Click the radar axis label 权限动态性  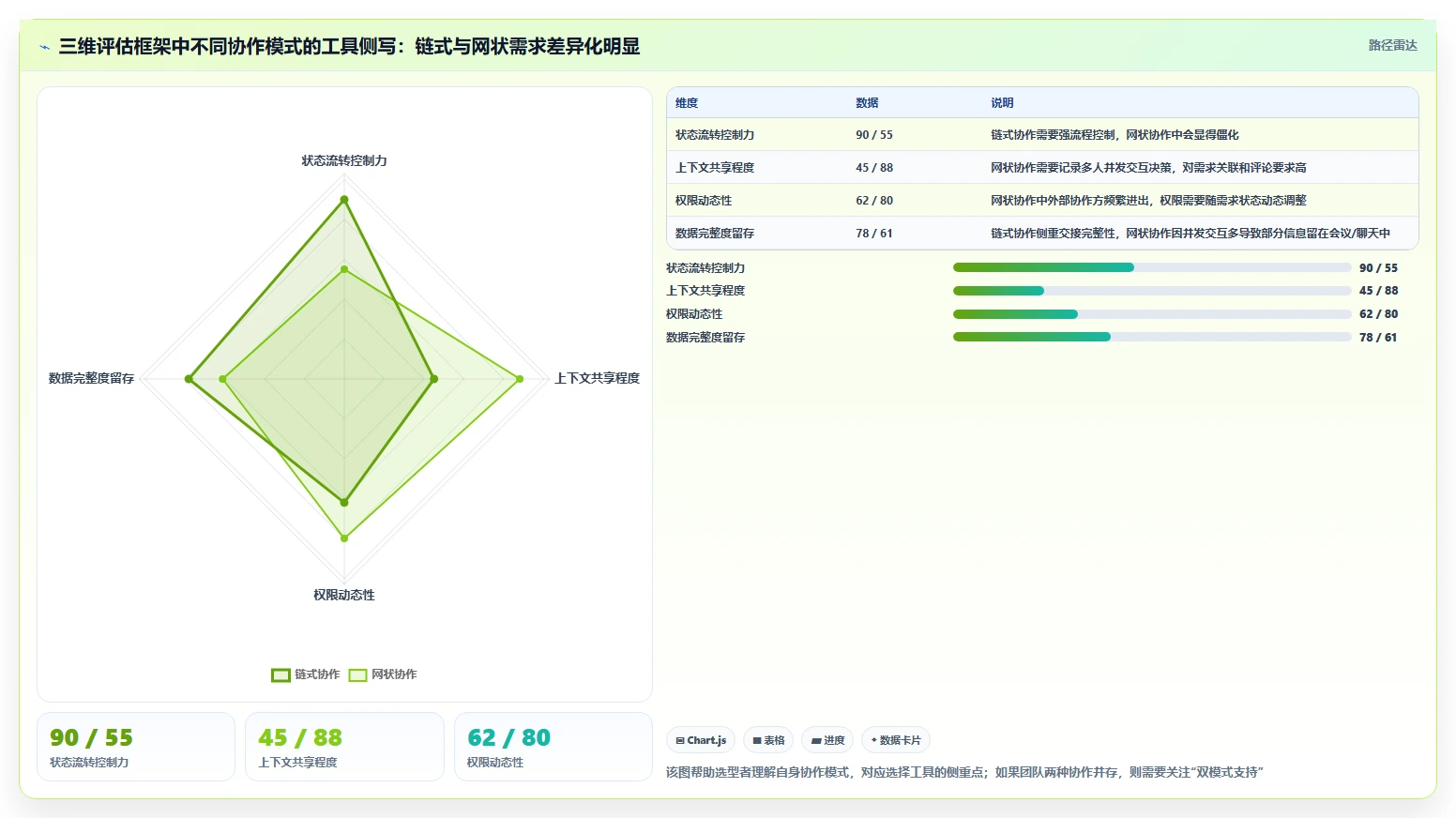pos(344,595)
